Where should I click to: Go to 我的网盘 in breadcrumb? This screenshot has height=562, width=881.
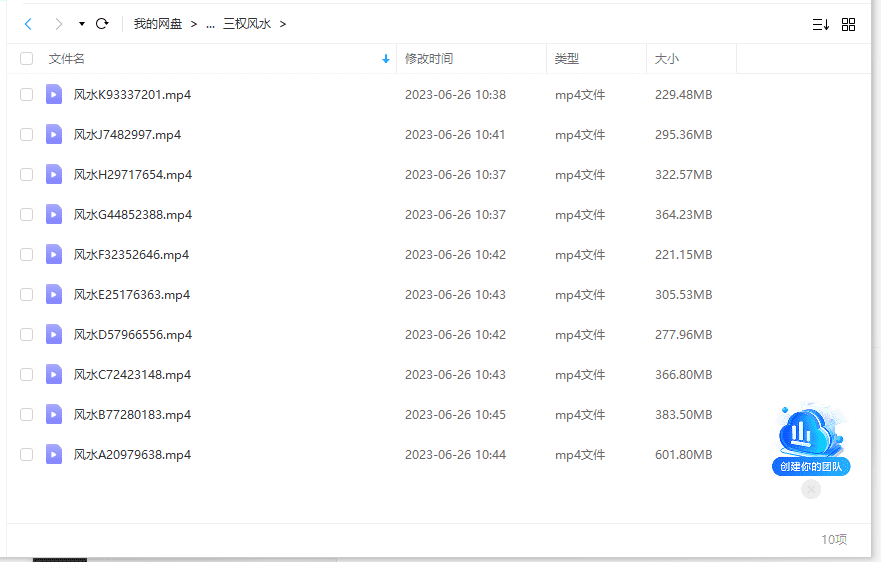tap(158, 24)
